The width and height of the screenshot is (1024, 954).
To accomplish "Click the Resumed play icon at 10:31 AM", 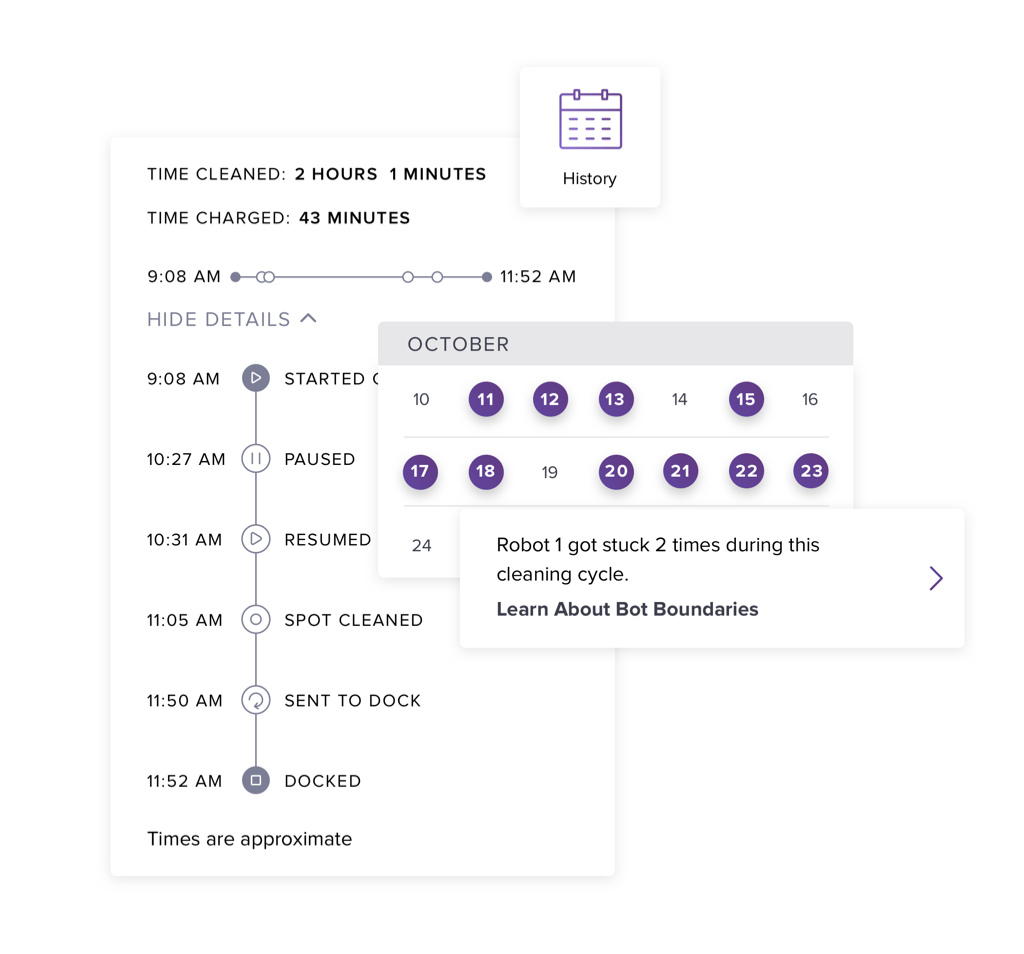I will point(256,539).
